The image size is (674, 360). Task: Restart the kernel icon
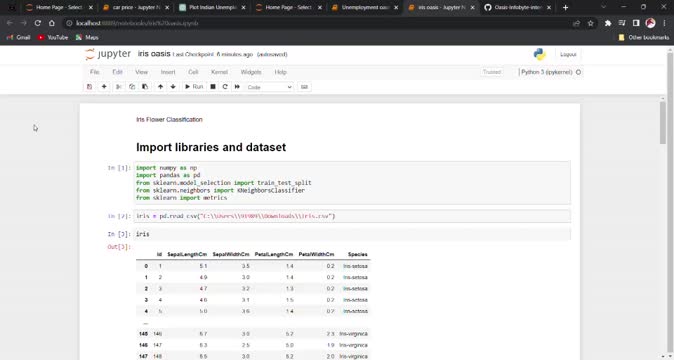point(225,87)
